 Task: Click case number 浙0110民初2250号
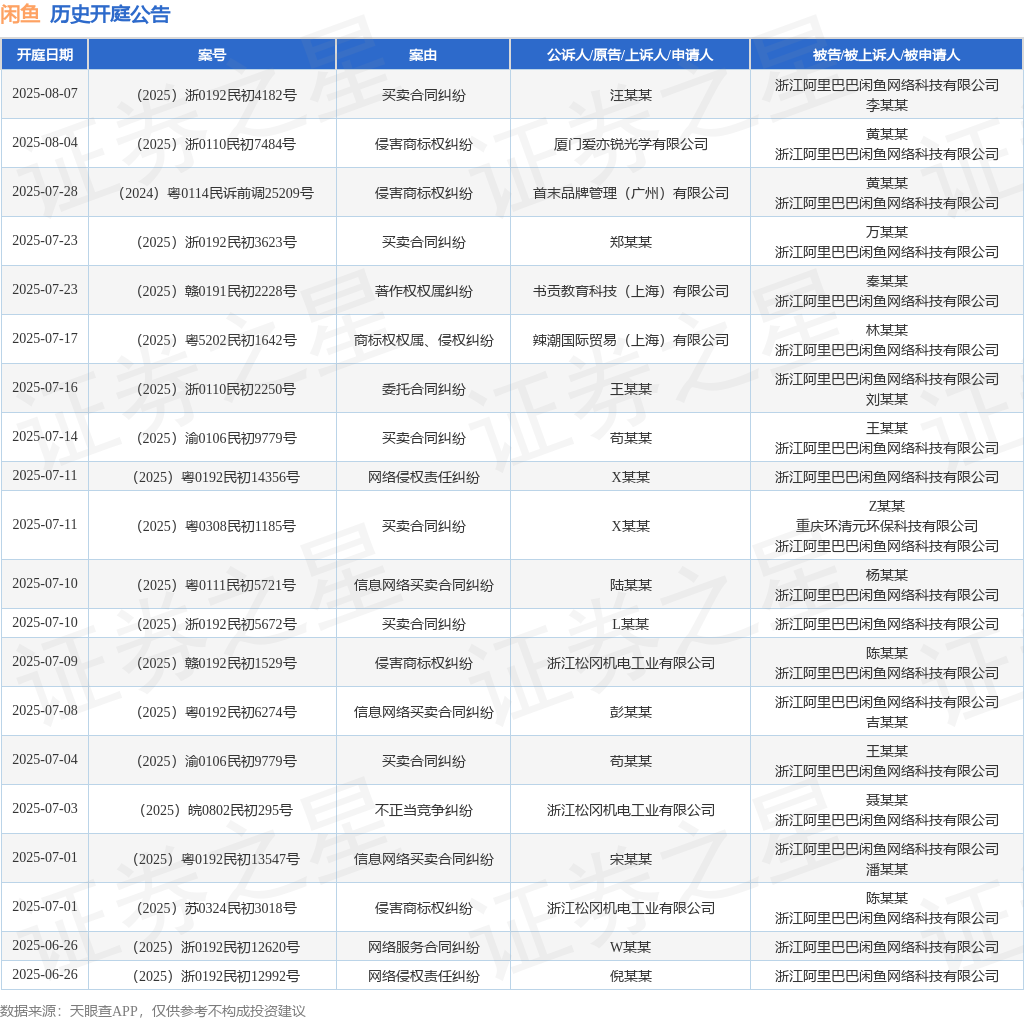[x=216, y=389]
